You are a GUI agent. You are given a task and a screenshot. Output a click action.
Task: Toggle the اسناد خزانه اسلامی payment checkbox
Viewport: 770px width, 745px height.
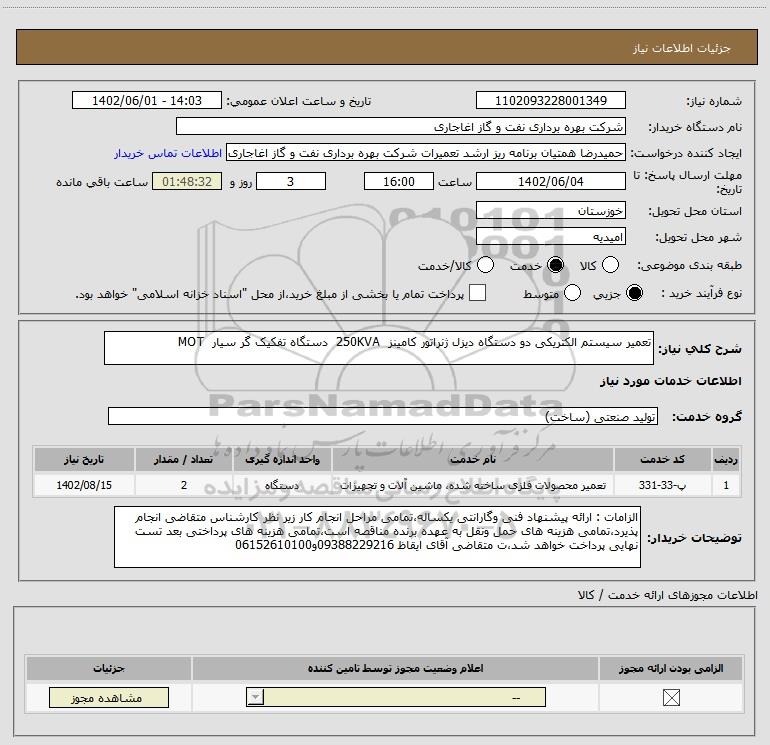(477, 293)
